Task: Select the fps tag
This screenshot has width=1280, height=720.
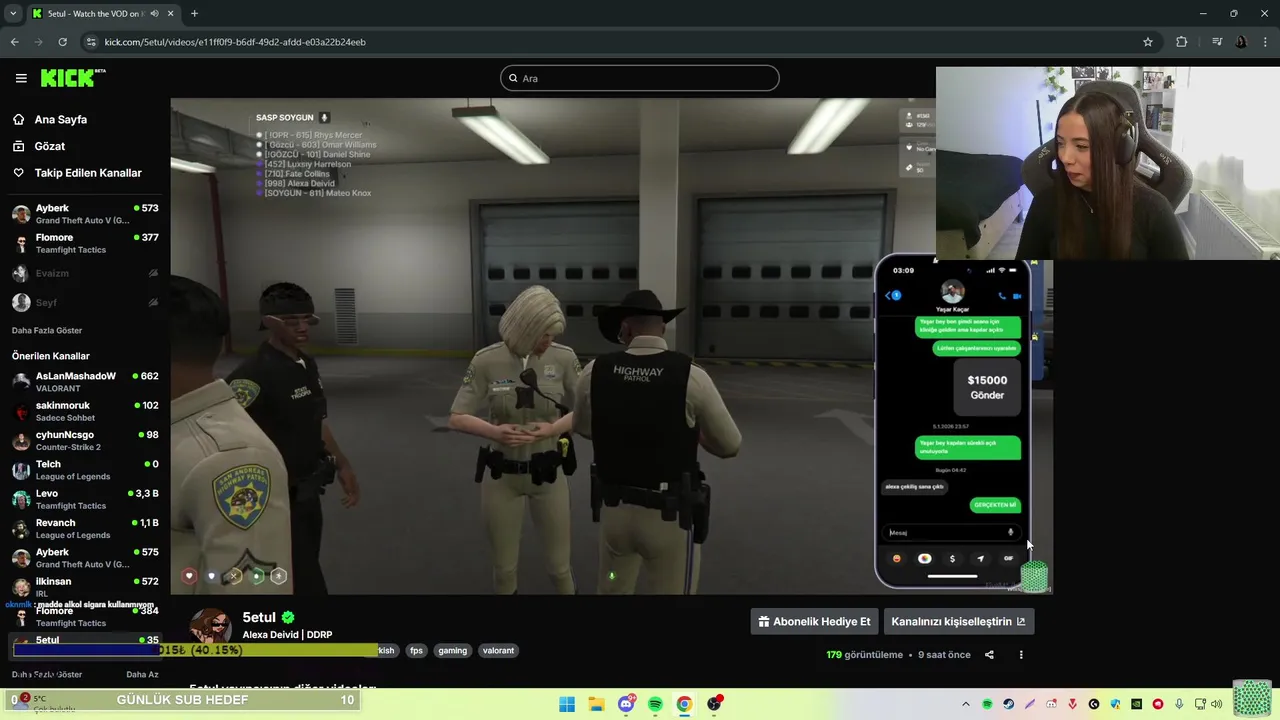Action: [x=416, y=650]
